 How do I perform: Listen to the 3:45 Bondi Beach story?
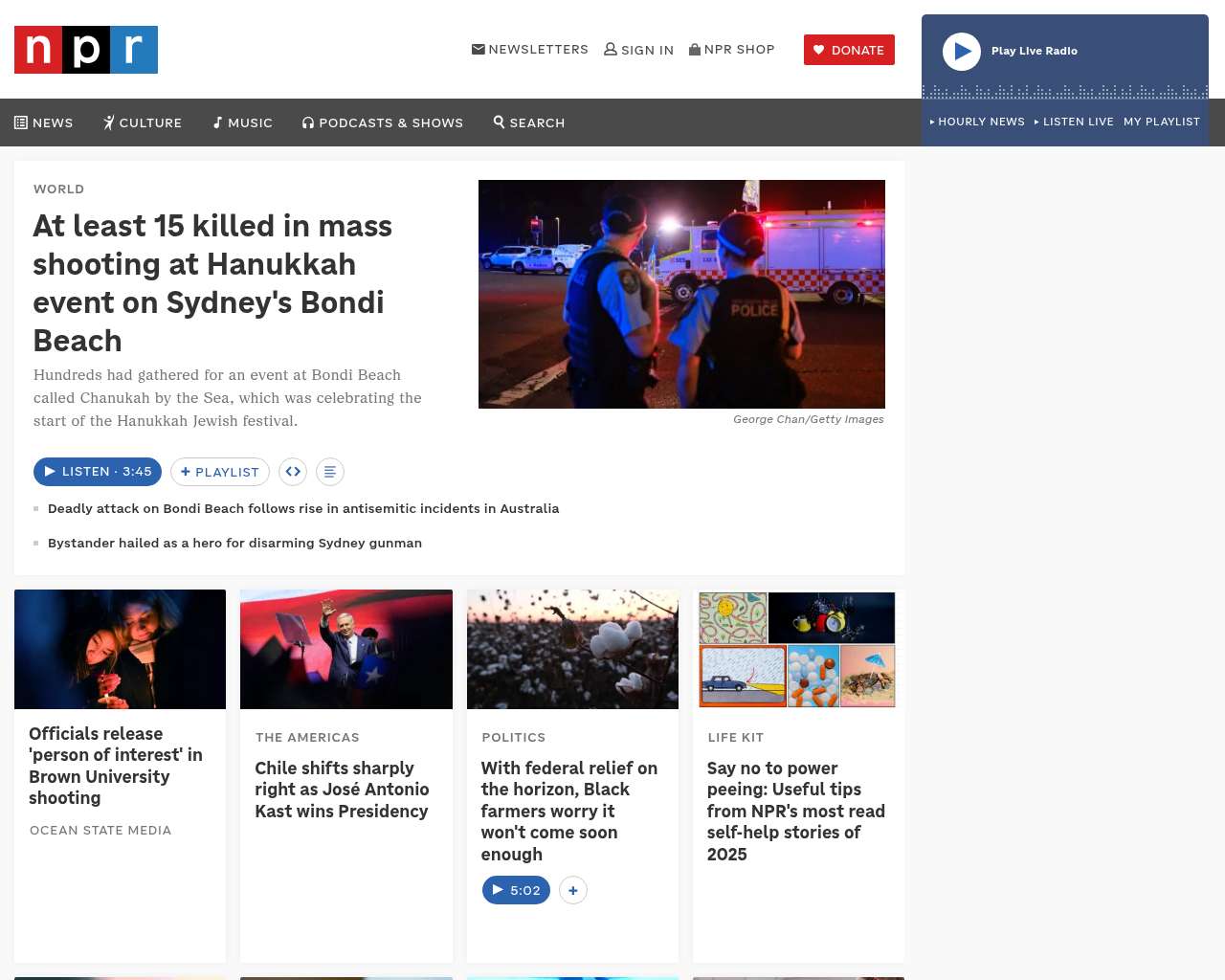(x=98, y=472)
